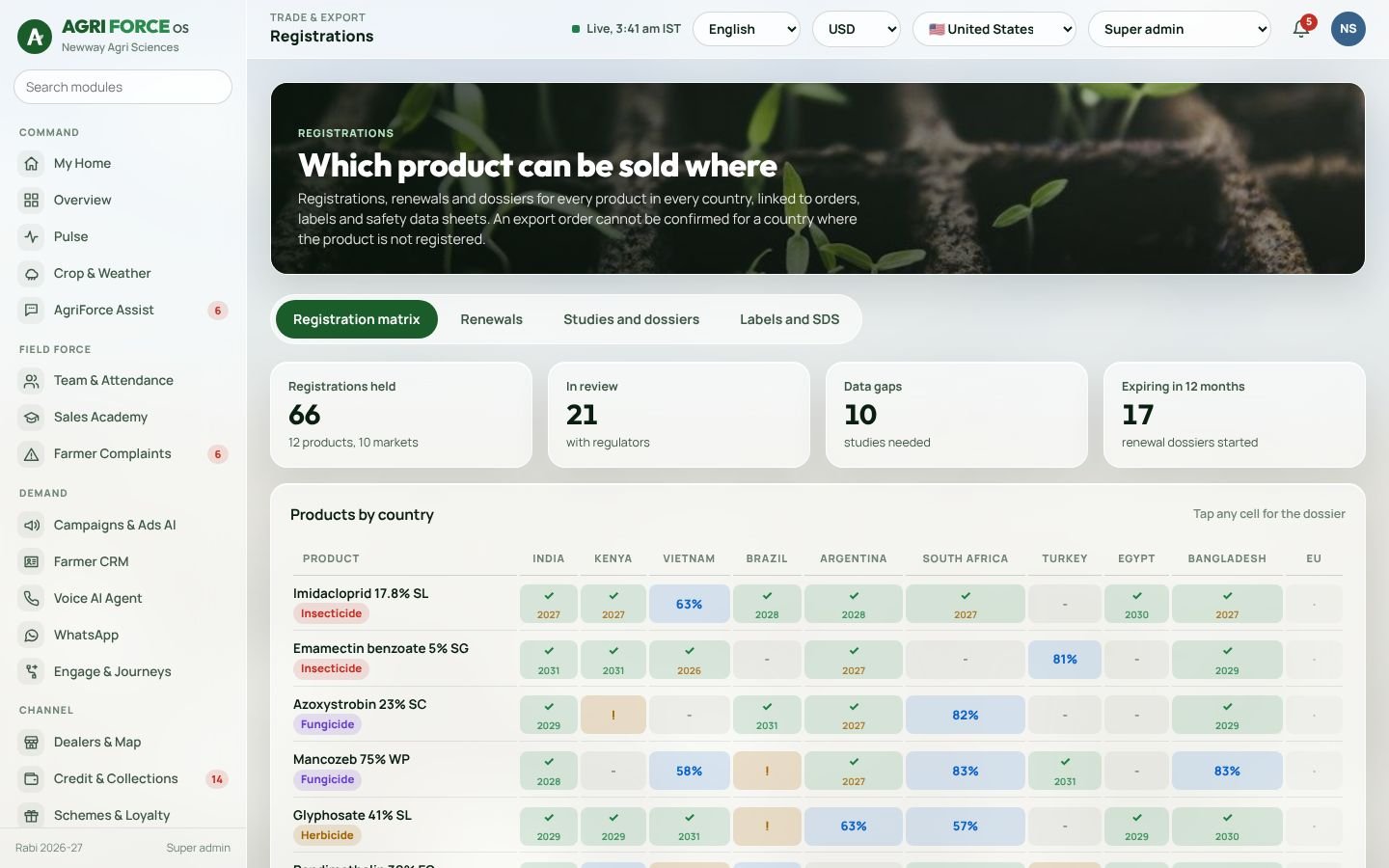
Task: Click the Dealers & Map store icon
Action: [x=32, y=743]
